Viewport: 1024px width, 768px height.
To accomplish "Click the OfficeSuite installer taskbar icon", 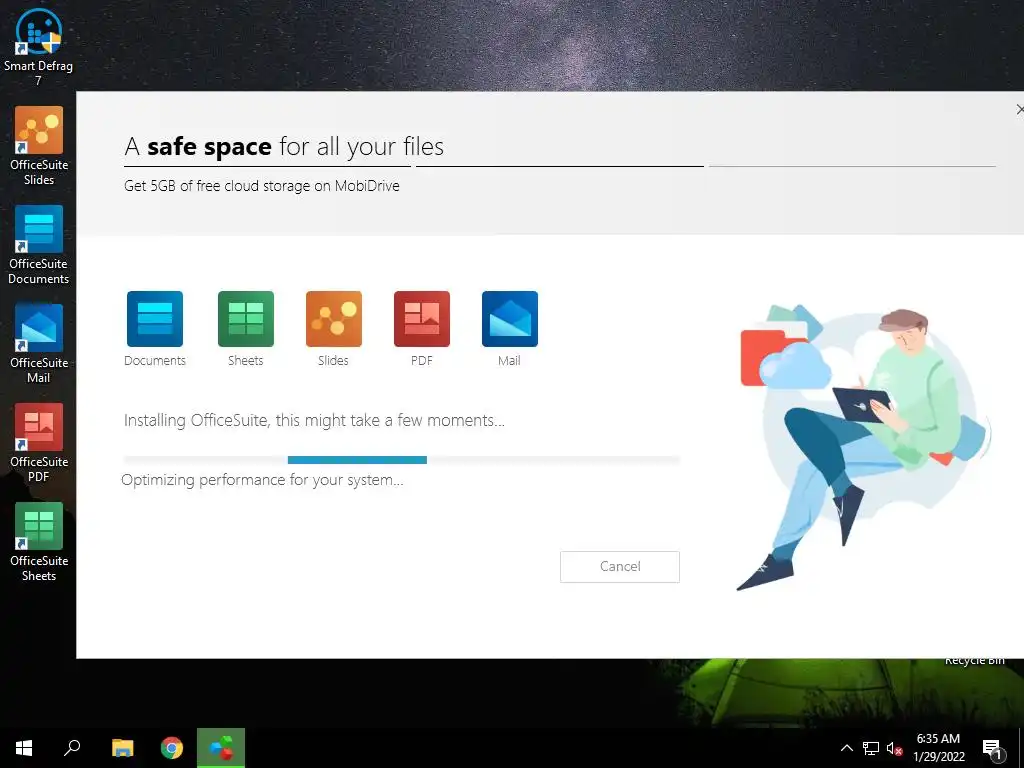I will (221, 748).
